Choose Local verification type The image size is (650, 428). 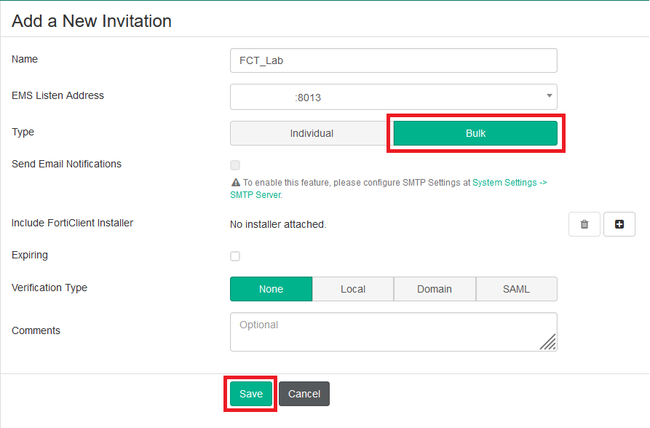pos(352,289)
